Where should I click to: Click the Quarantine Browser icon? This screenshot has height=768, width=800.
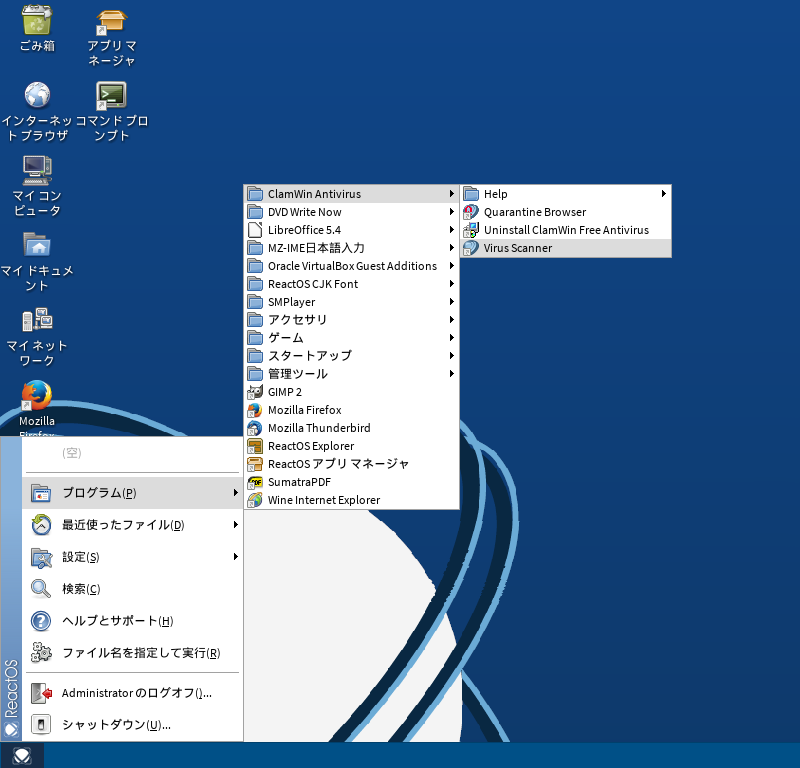click(470, 212)
